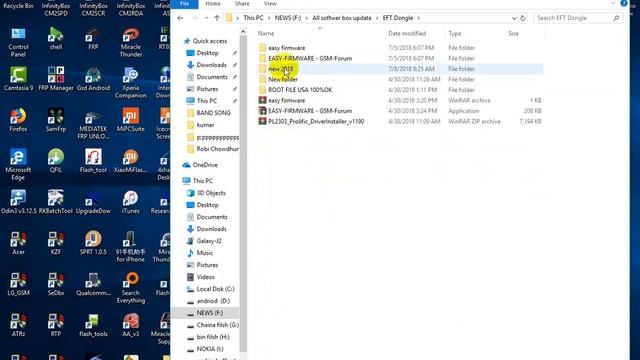Screen dimensions: 640x360
Task: Switch to the View ribbon tab
Action: click(270, 4)
